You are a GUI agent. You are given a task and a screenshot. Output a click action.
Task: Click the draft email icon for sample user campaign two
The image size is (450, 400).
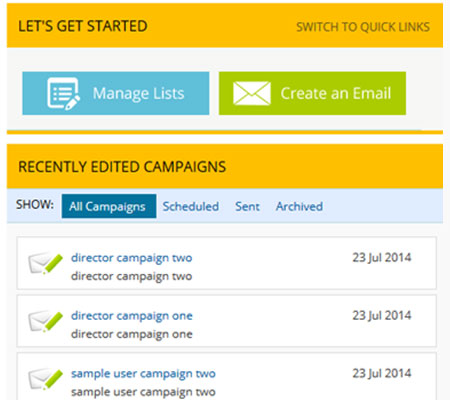pos(46,379)
